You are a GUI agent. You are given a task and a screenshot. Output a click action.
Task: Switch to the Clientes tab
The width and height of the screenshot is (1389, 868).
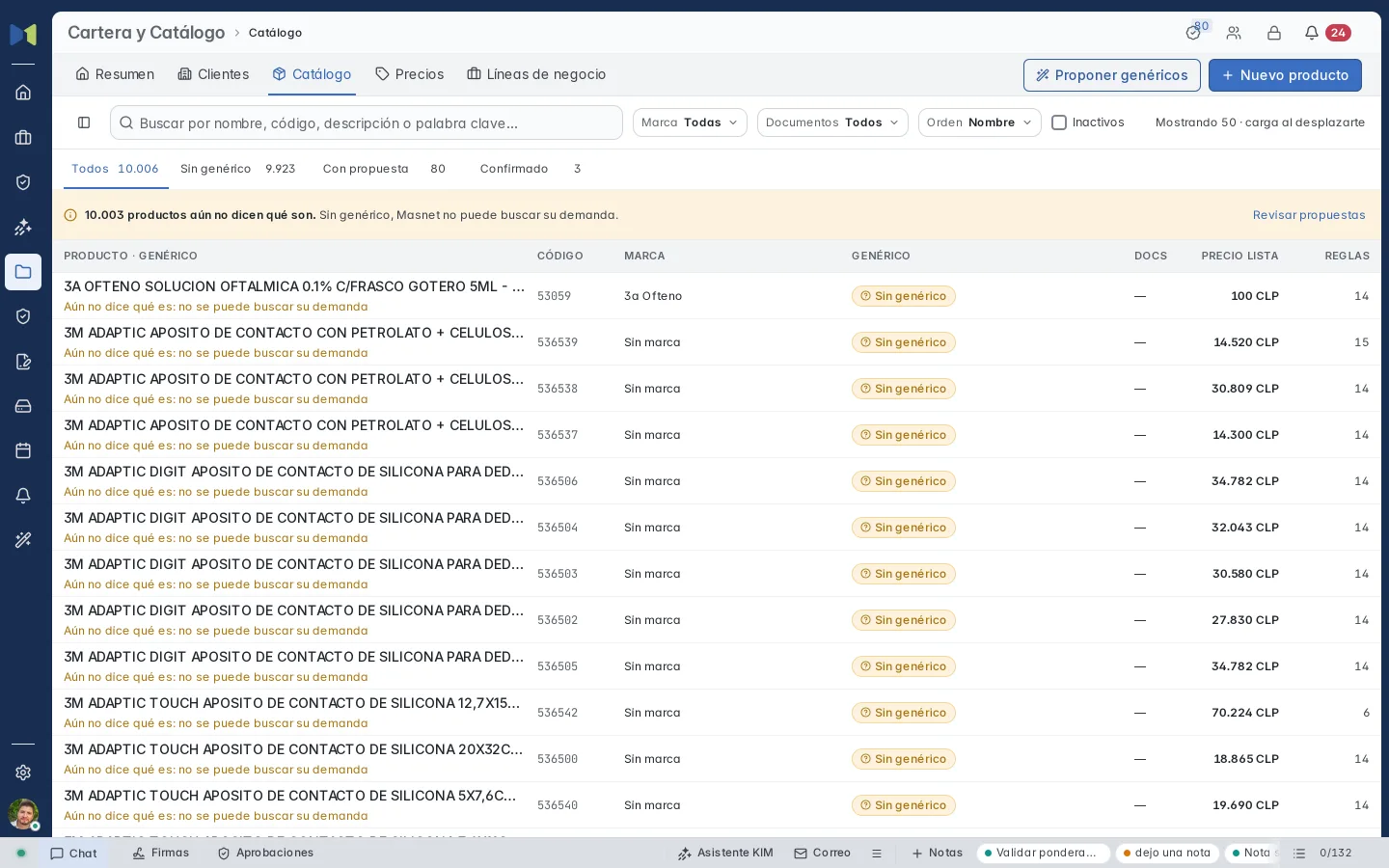coord(213,74)
